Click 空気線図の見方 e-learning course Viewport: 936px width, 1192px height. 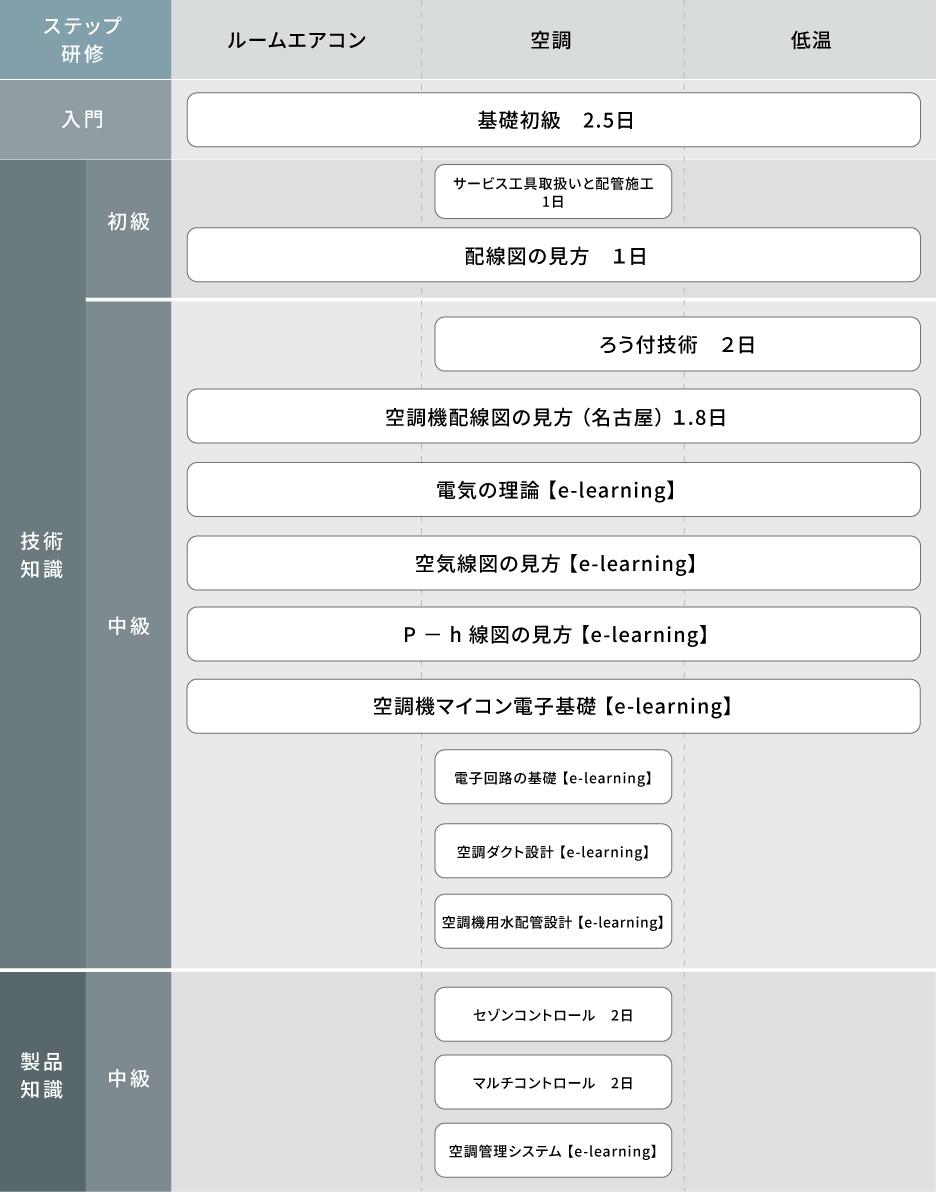(553, 563)
